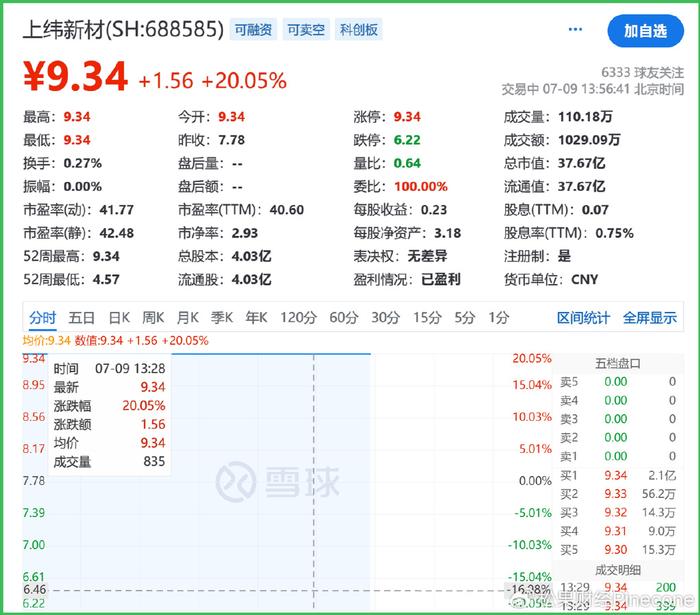Click the 市净率 value 2.93
700x615 pixels.
pos(245,233)
